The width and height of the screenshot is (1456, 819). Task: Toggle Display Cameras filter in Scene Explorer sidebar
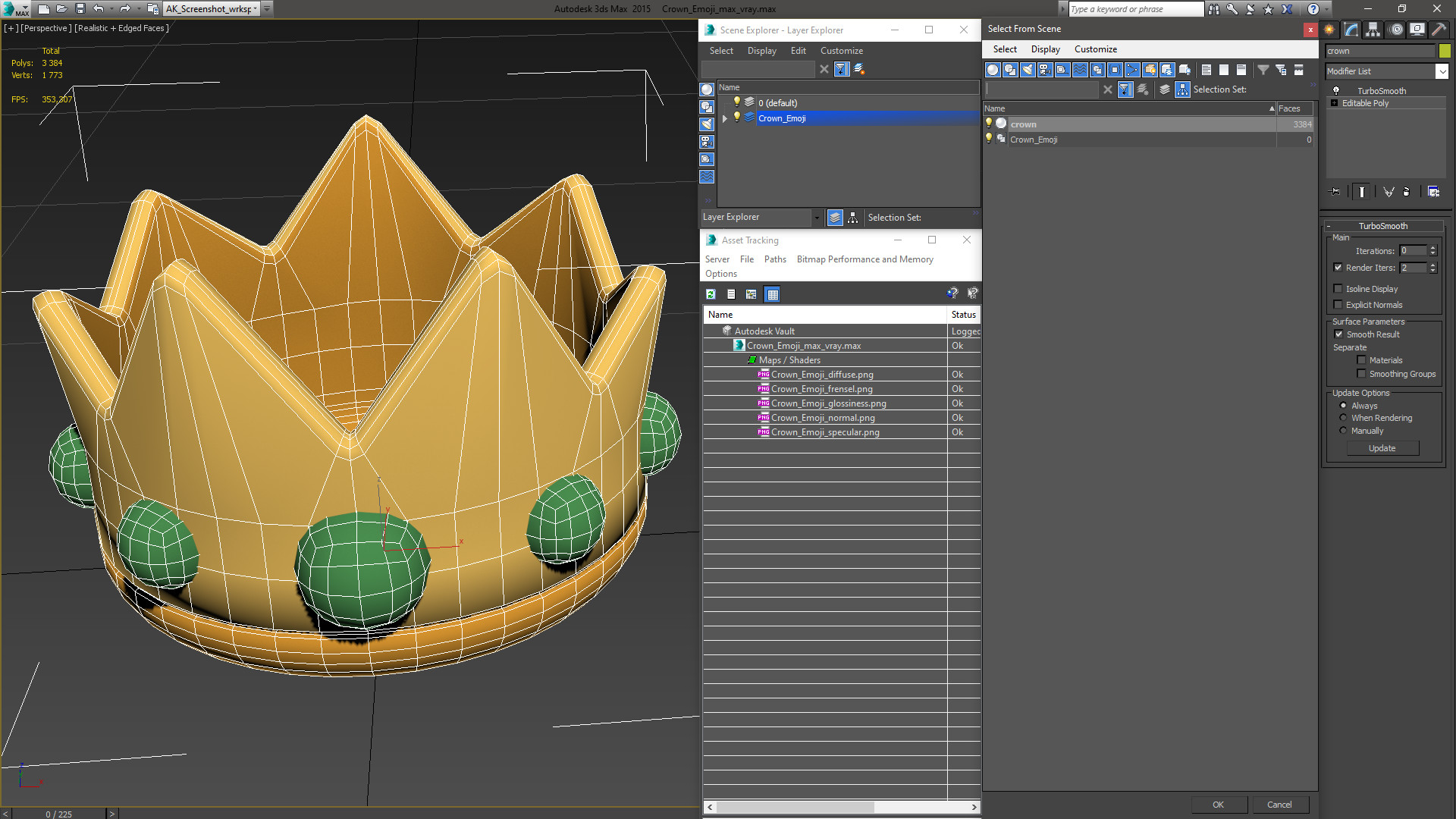(707, 142)
